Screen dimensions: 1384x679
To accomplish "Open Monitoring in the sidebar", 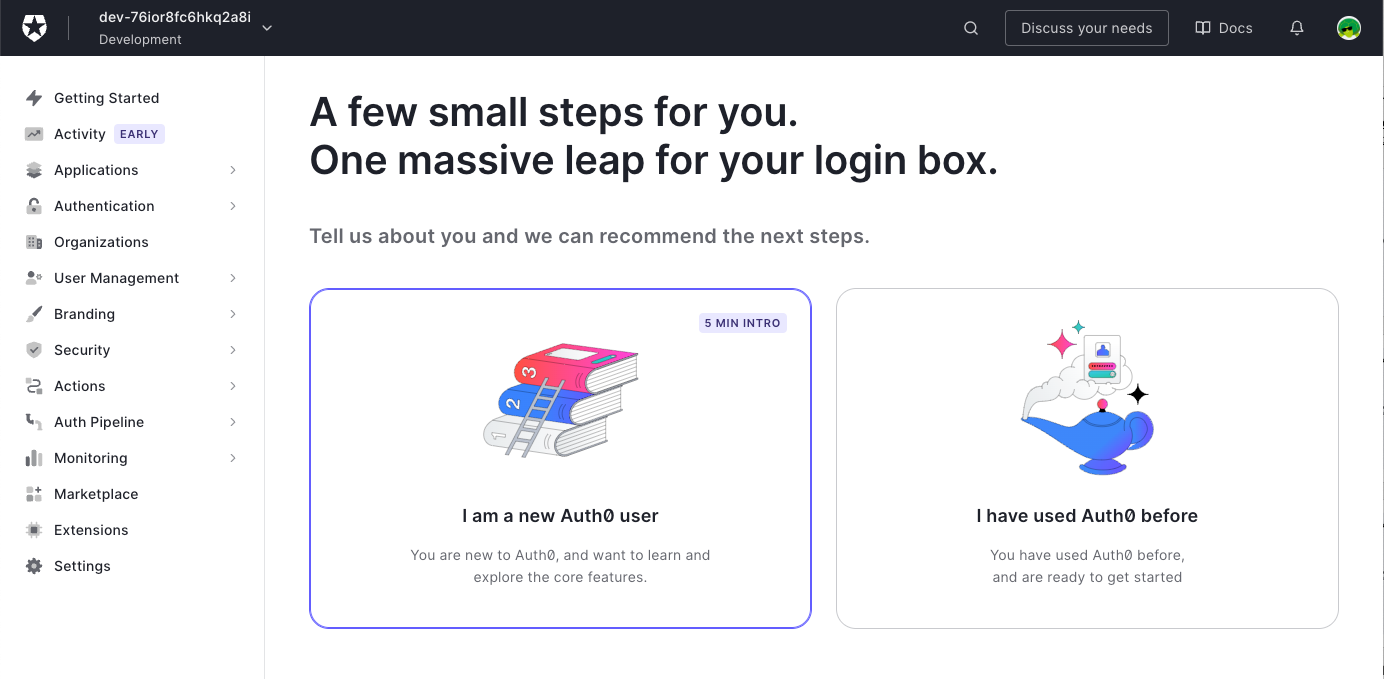I will point(91,458).
